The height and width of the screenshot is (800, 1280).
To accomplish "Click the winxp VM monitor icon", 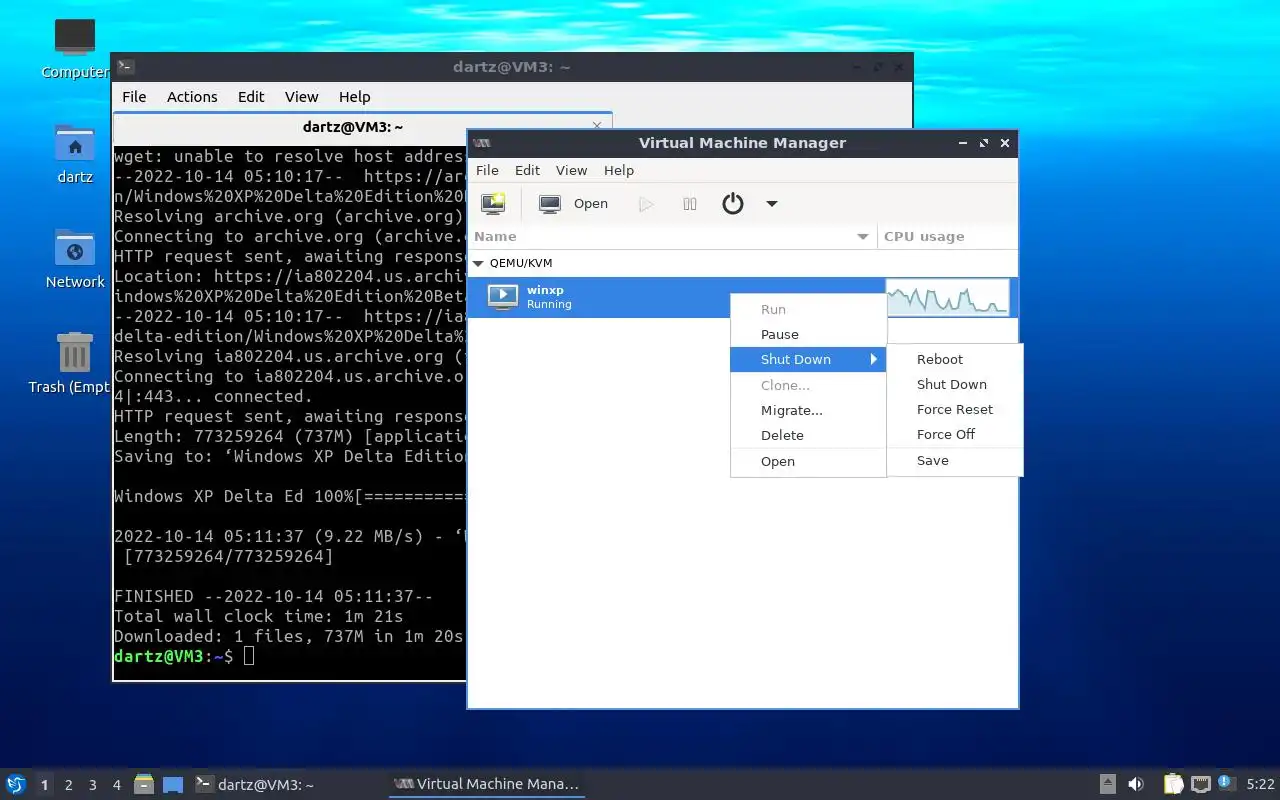I will tap(502, 297).
